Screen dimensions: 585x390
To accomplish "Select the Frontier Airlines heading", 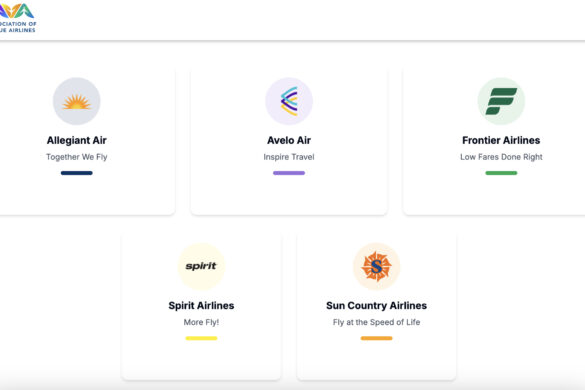I will click(501, 140).
